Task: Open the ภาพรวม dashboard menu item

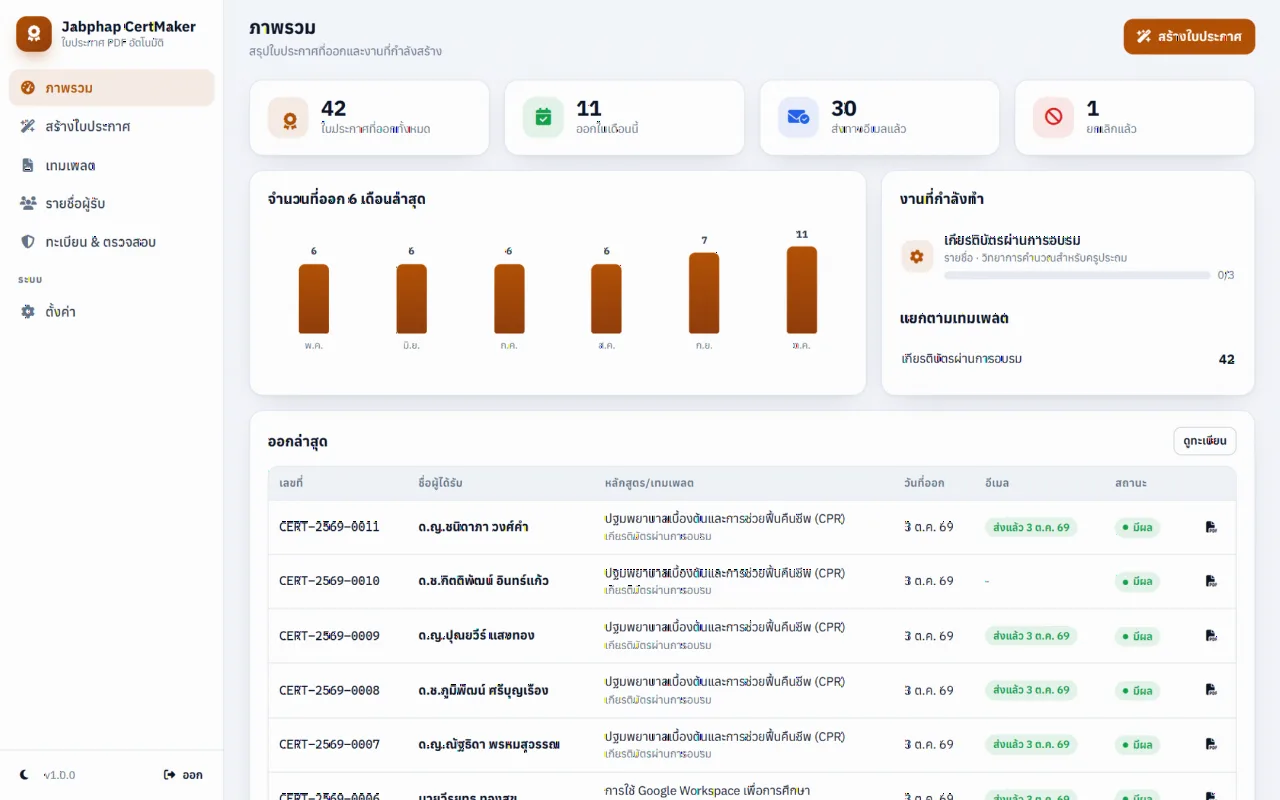Action: click(112, 88)
